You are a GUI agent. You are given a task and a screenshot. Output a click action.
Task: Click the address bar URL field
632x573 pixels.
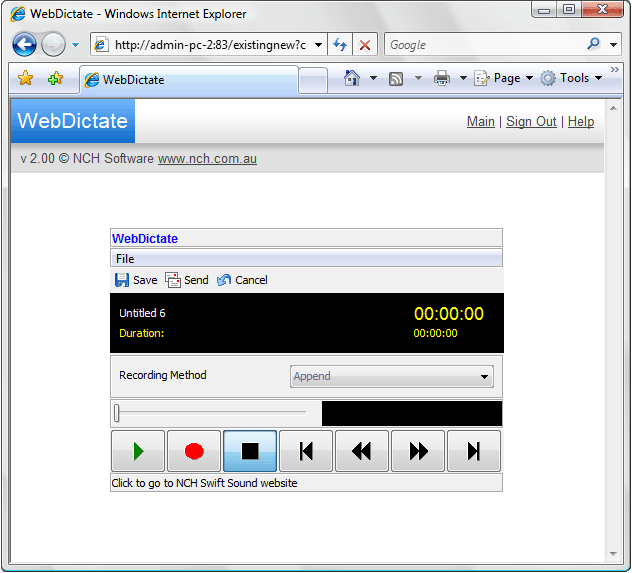(210, 45)
